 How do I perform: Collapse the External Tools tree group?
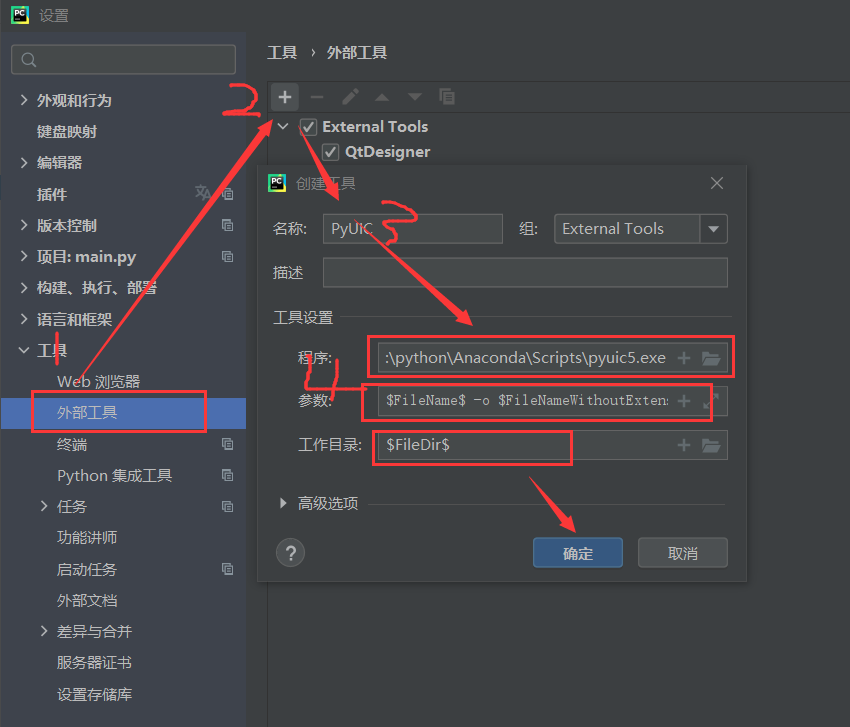click(x=283, y=127)
